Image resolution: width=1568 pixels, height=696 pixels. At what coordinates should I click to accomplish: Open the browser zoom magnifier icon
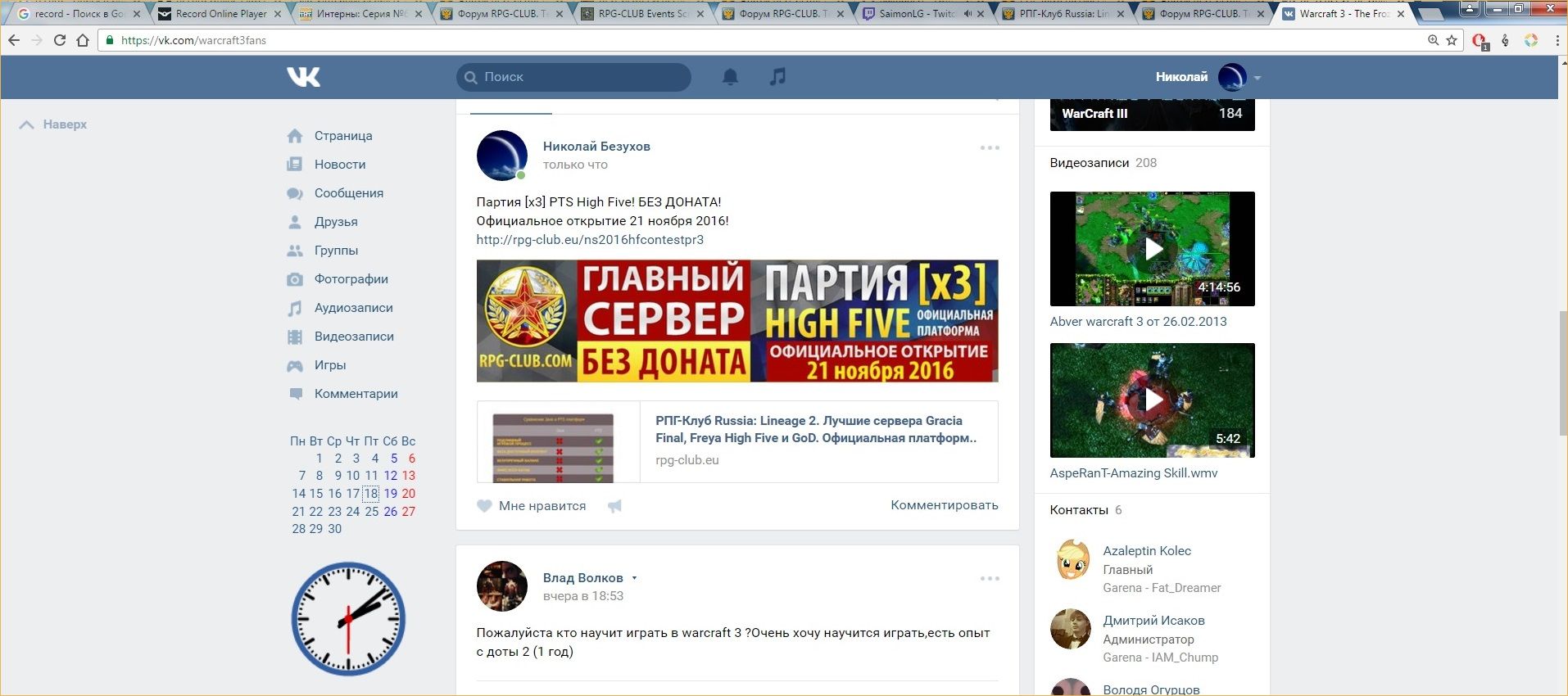click(x=1433, y=40)
